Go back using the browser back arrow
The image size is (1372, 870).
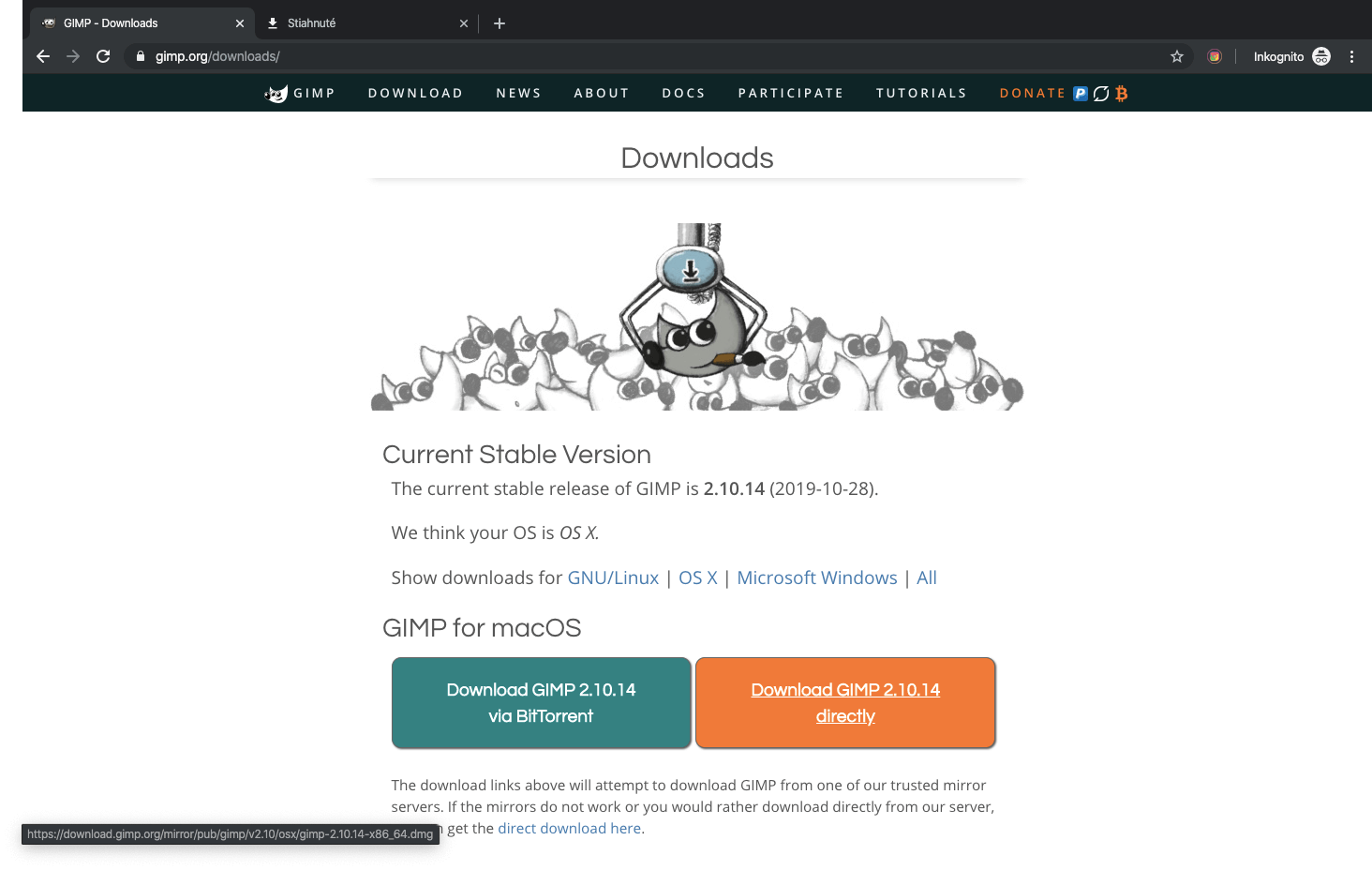click(43, 56)
